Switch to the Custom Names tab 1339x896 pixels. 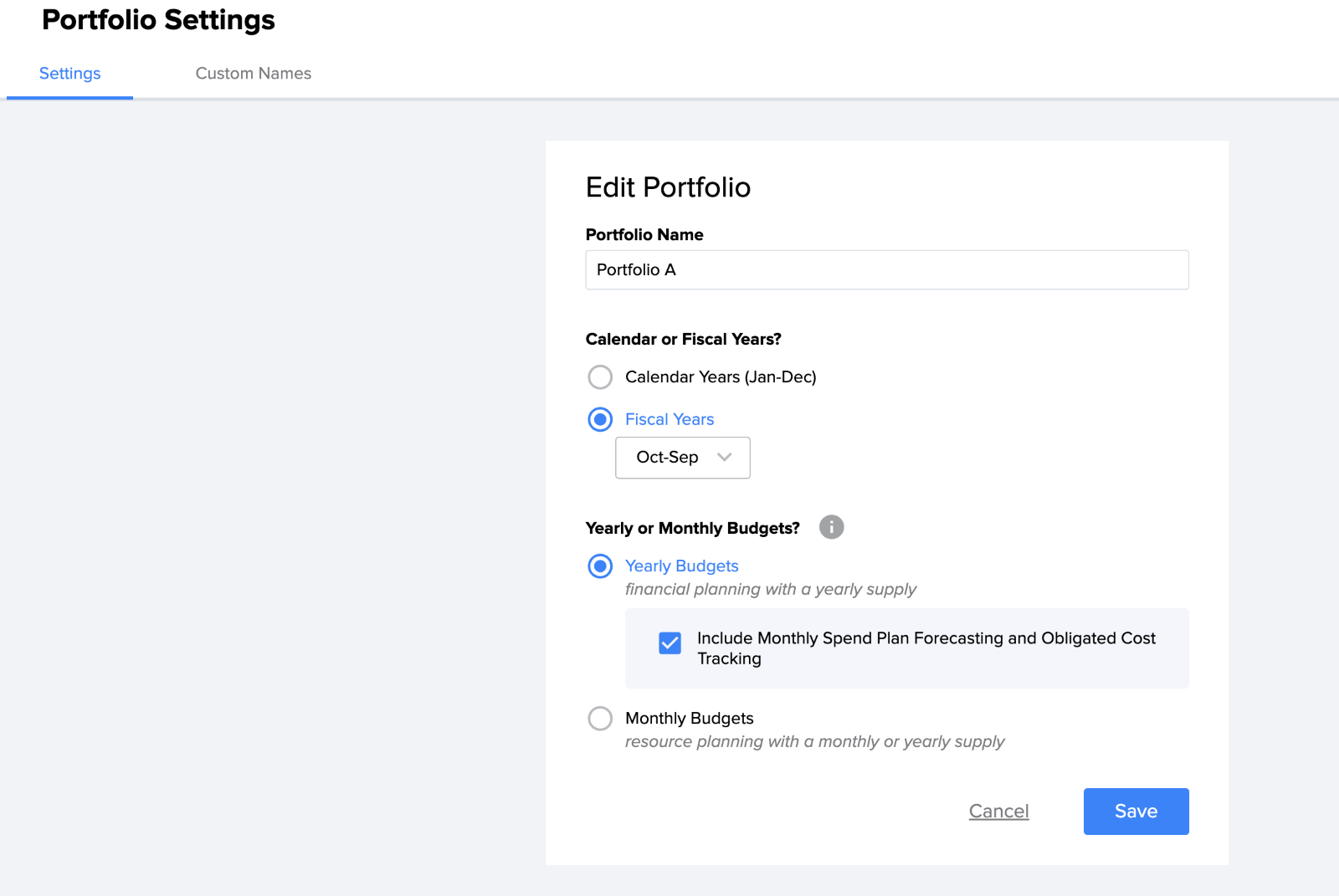(x=253, y=74)
